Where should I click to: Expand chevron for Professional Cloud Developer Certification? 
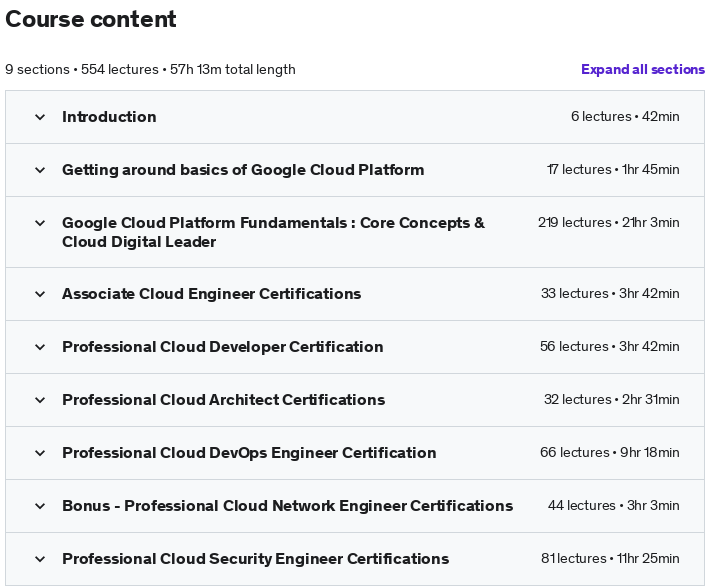point(40,347)
